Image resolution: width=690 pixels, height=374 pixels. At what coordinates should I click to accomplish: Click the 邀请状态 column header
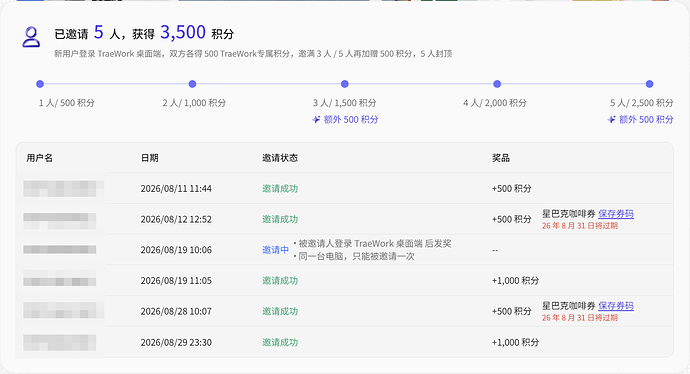point(280,158)
